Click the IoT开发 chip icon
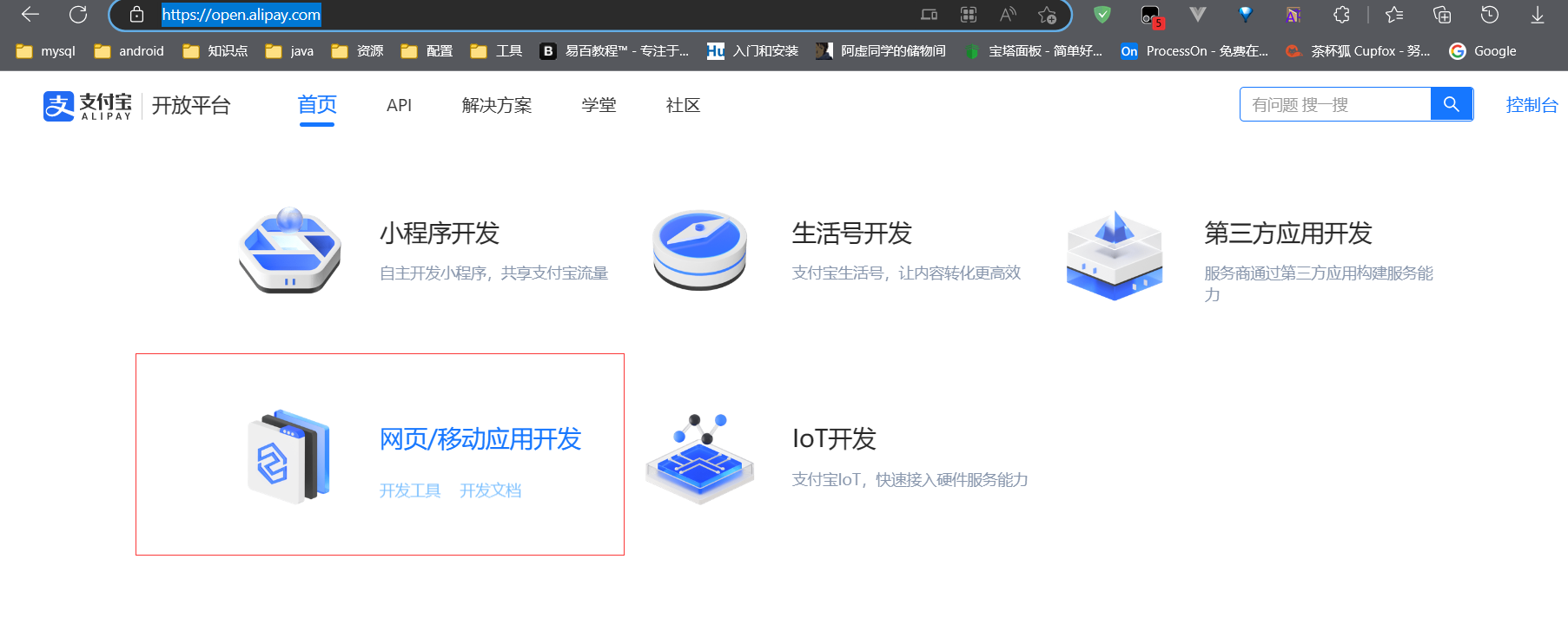Viewport: 1568px width, 625px height. [699, 460]
